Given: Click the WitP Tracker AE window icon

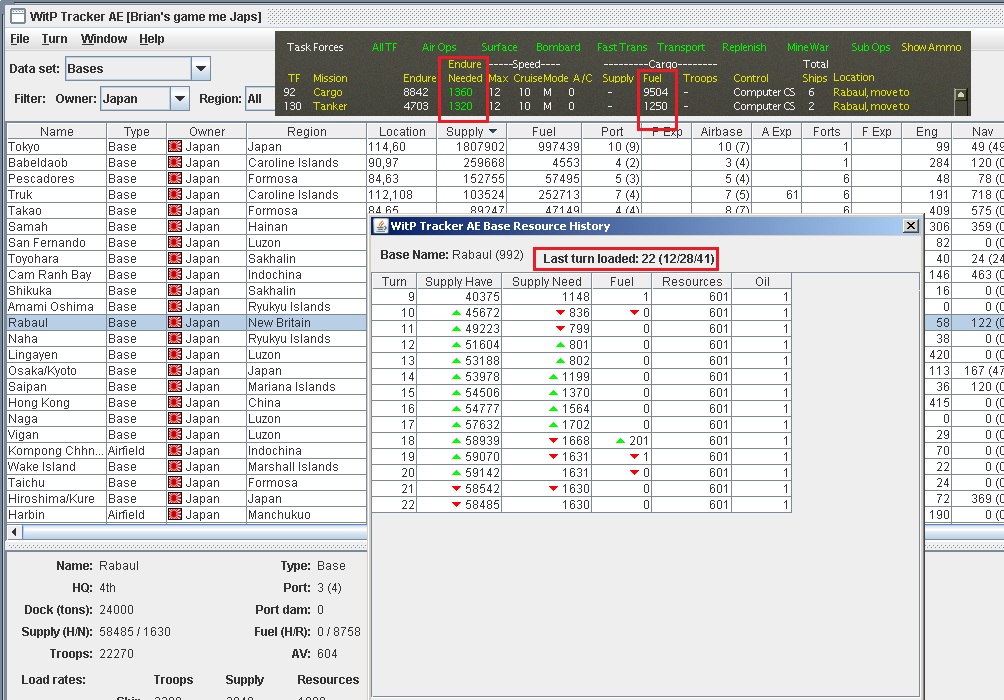Looking at the screenshot, I should click(18, 16).
